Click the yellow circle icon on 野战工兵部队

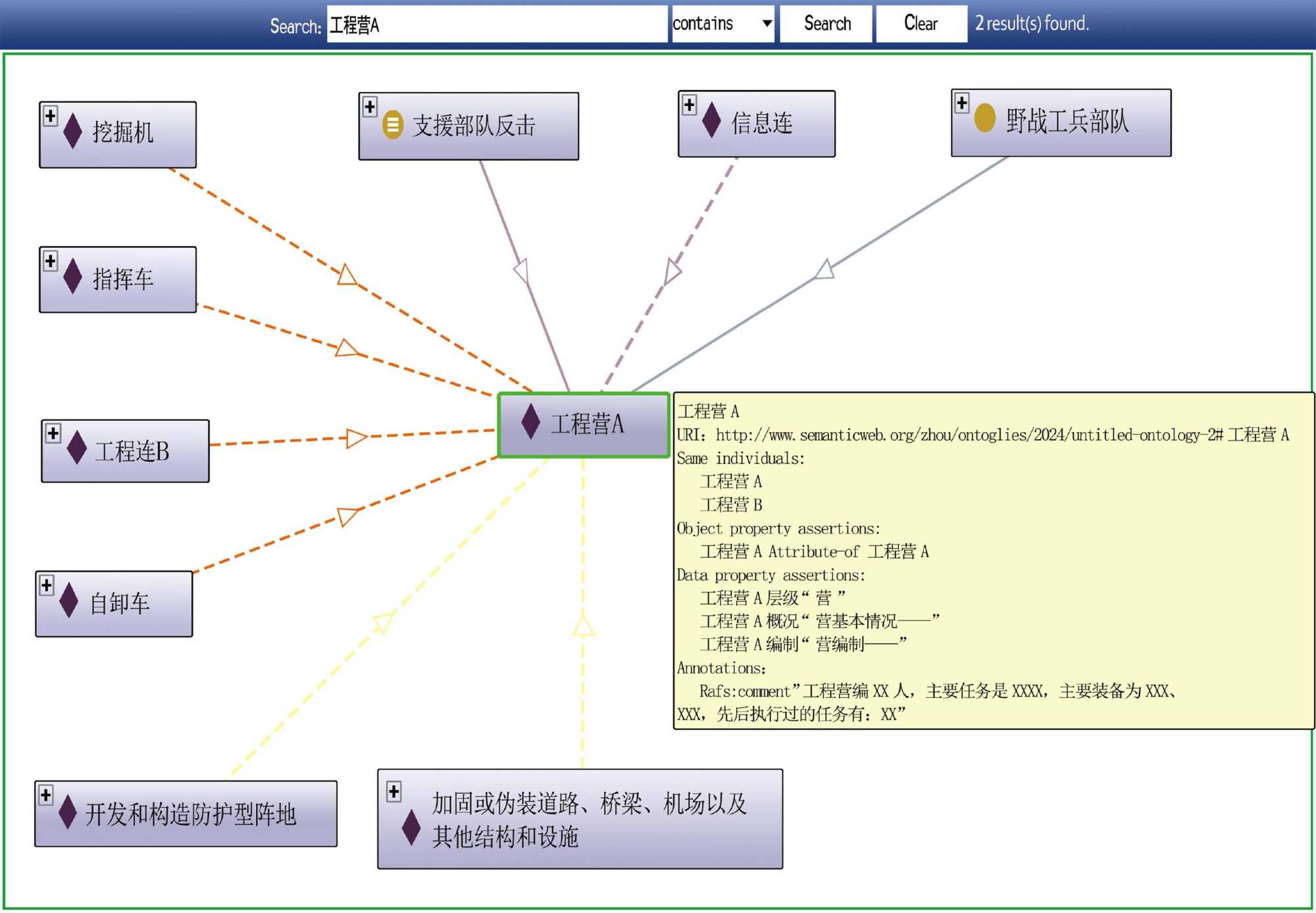coord(984,118)
